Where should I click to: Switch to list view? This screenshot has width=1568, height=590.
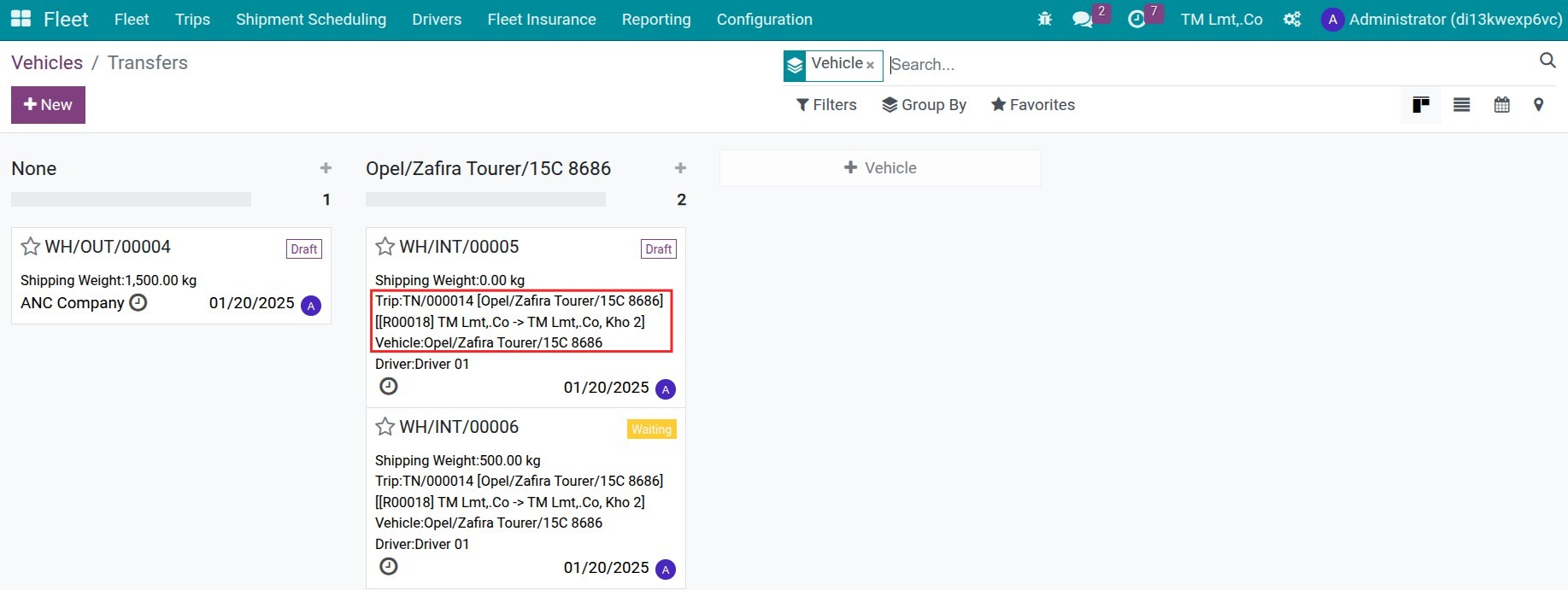[x=1462, y=105]
